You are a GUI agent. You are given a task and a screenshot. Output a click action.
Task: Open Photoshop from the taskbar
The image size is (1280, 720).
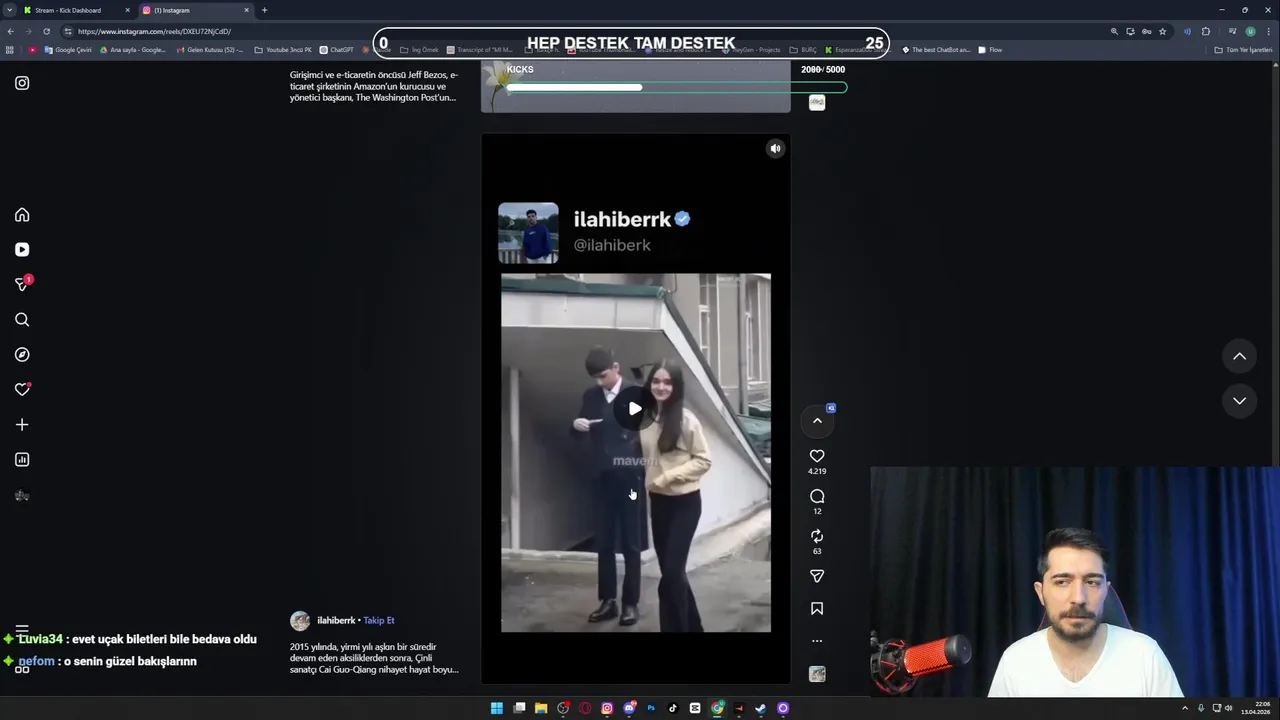[x=651, y=708]
